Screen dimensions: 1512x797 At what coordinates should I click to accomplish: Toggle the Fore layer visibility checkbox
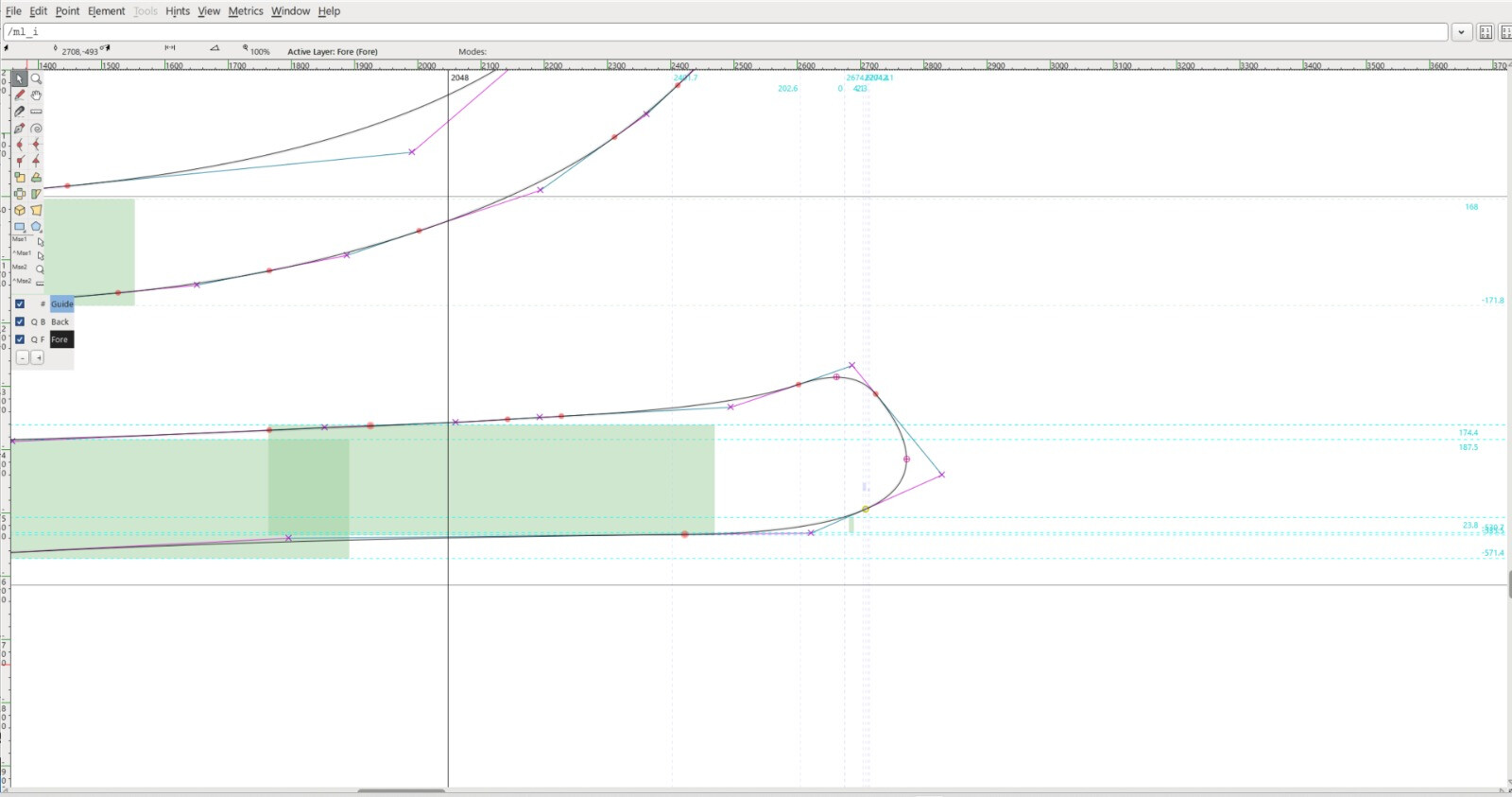pos(20,339)
